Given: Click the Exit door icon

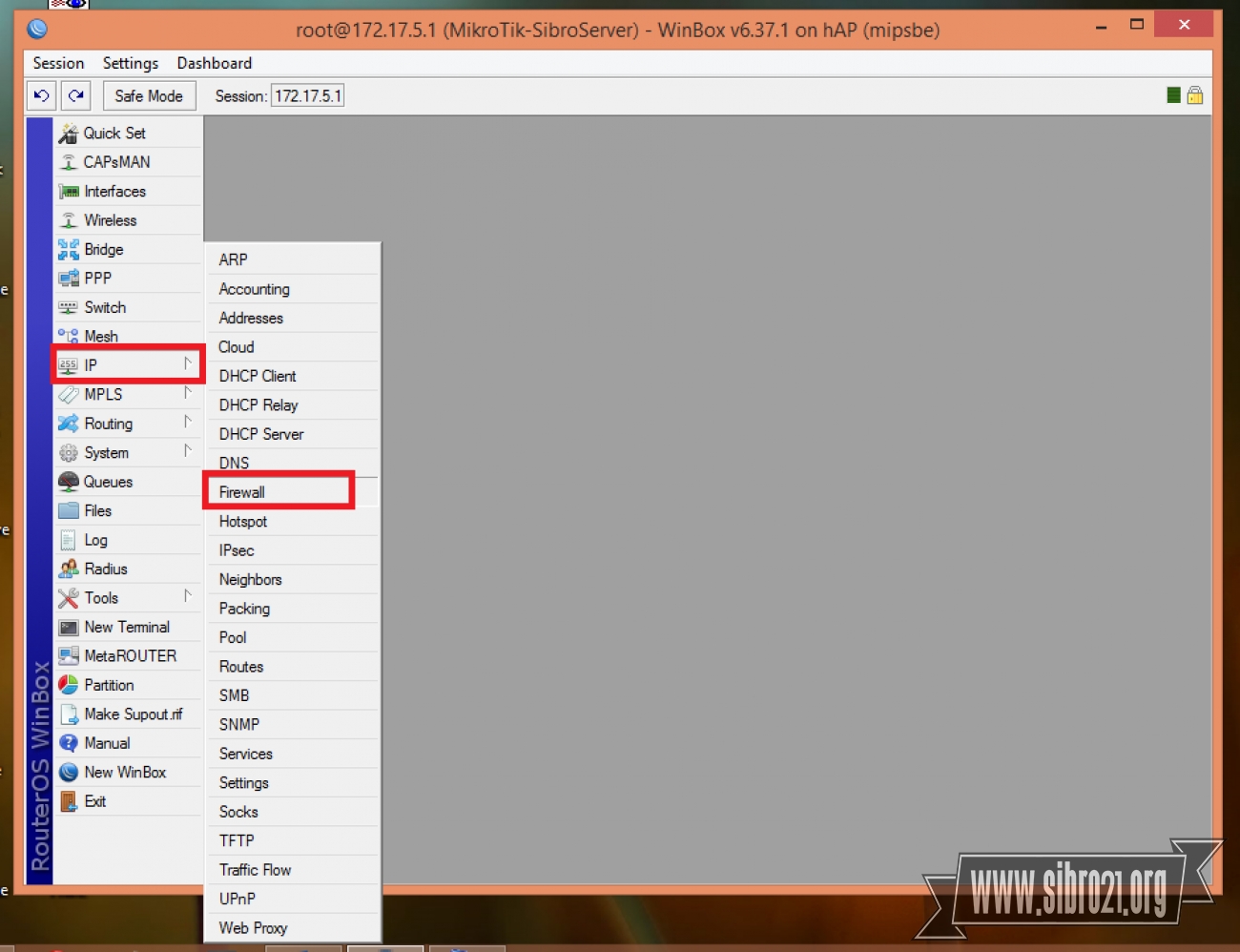Looking at the screenshot, I should click(68, 801).
